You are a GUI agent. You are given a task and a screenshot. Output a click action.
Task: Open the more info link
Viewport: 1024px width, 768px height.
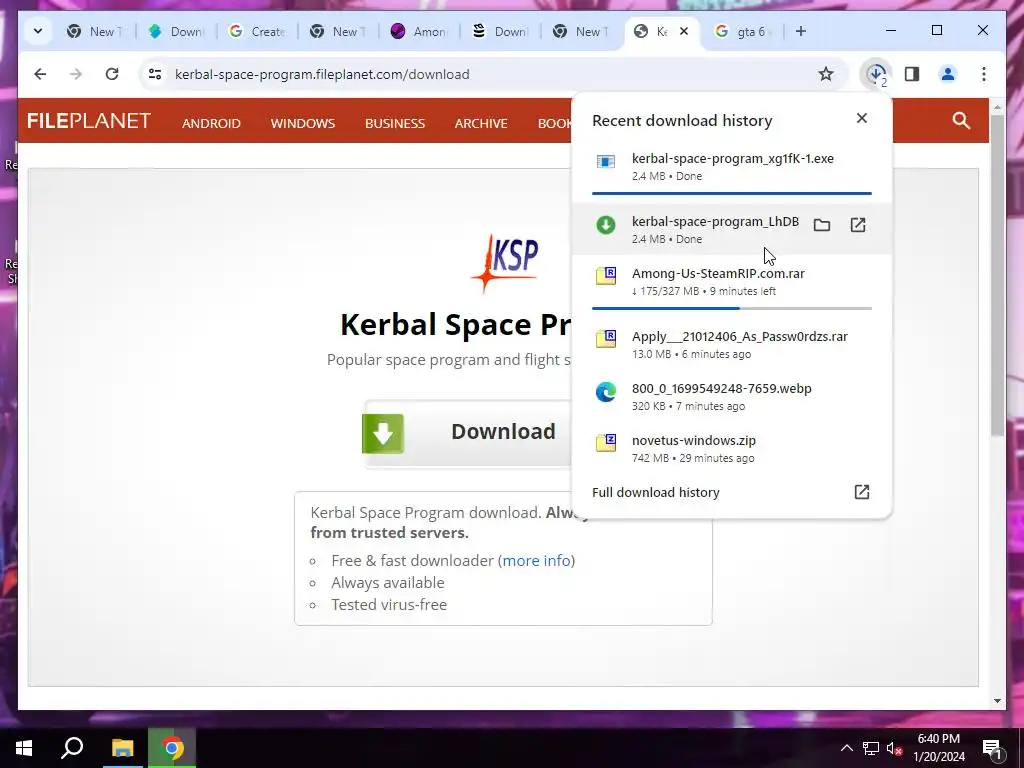(x=537, y=560)
